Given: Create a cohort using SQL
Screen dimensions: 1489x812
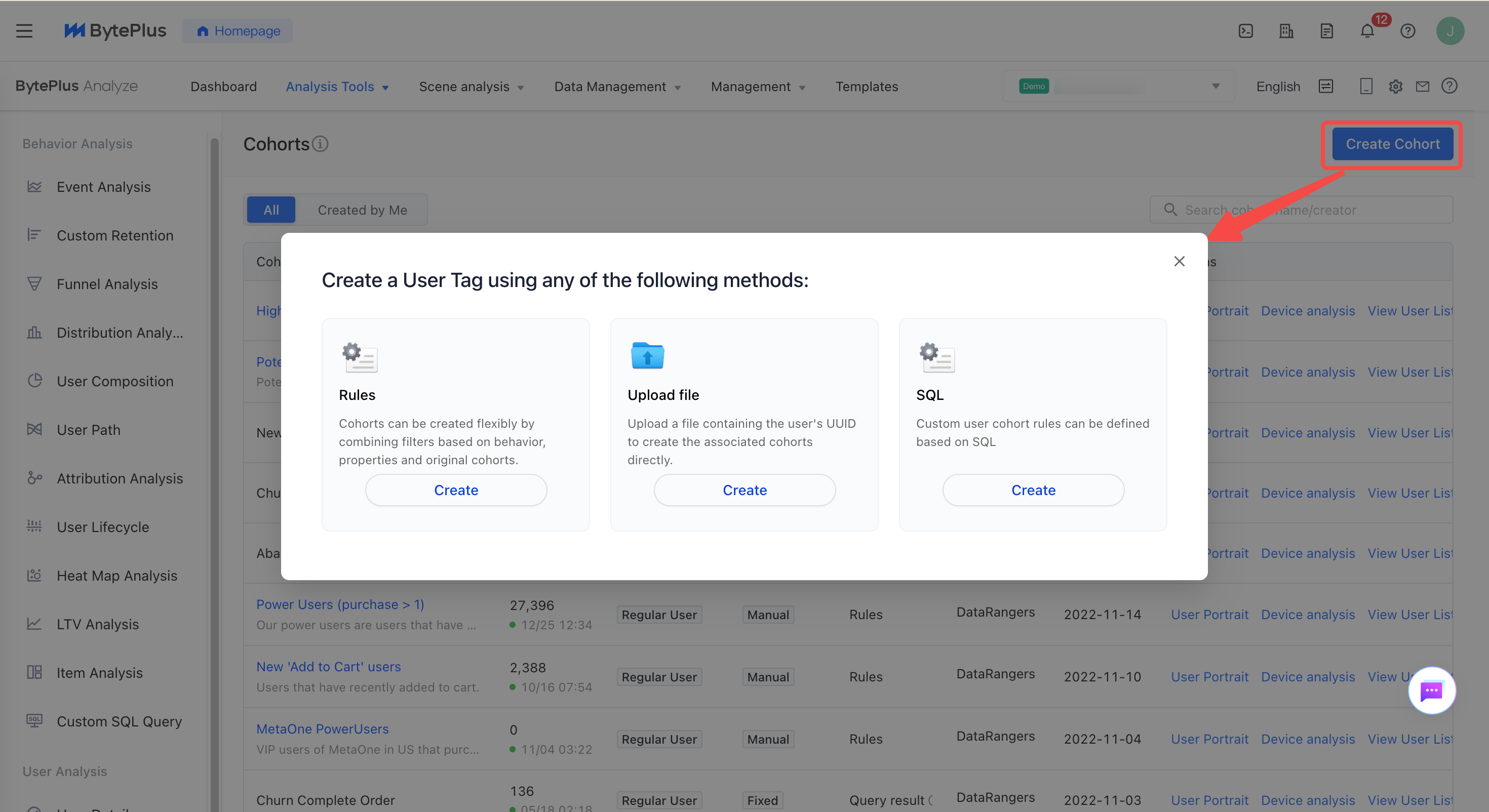Looking at the screenshot, I should click(1033, 490).
